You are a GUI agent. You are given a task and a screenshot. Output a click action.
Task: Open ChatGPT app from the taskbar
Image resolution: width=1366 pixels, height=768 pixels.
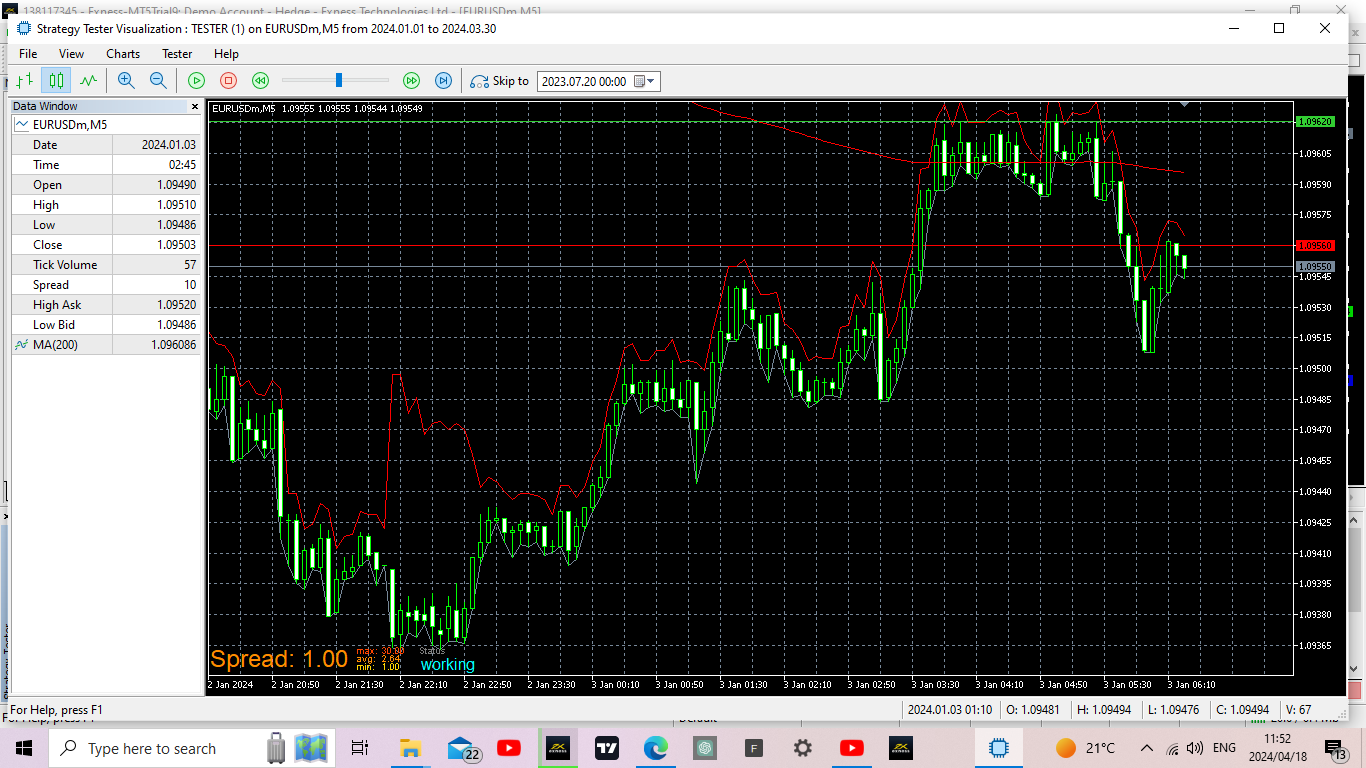pyautogui.click(x=704, y=748)
